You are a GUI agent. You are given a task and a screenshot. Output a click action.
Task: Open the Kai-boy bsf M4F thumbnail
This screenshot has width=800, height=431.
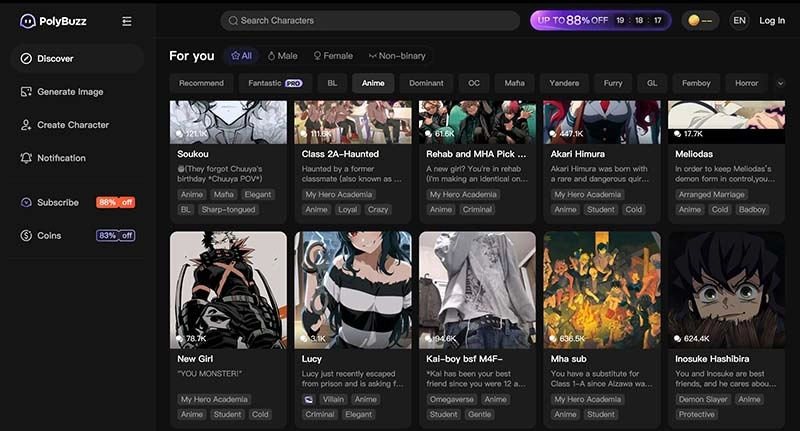(477, 290)
